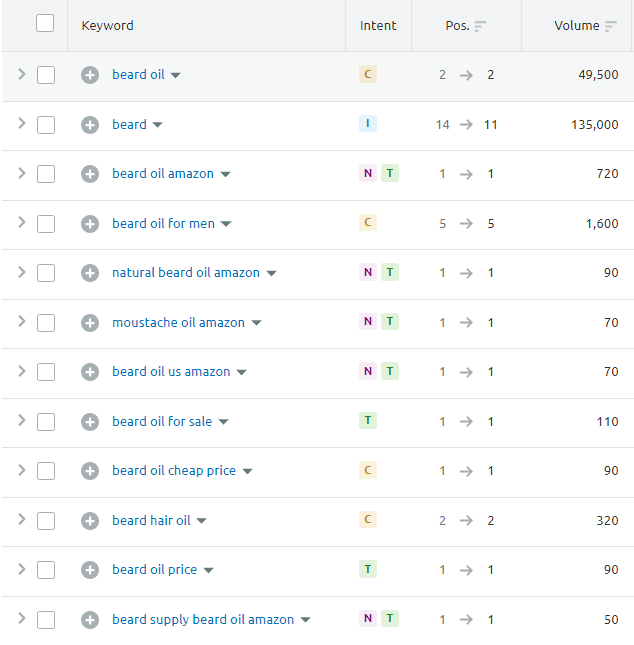The width and height of the screenshot is (634, 645).
Task: Sort by Volume using the sort icon
Action: [x=610, y=26]
